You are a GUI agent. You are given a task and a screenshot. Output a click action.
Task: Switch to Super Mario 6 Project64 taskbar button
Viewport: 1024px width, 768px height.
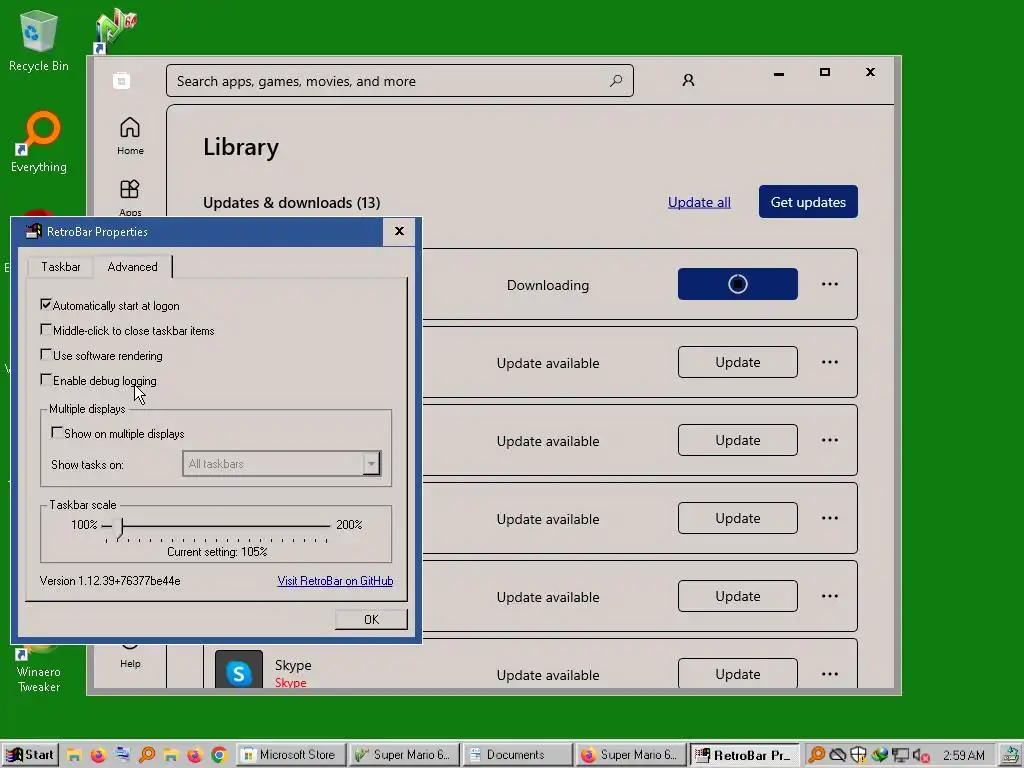click(404, 755)
